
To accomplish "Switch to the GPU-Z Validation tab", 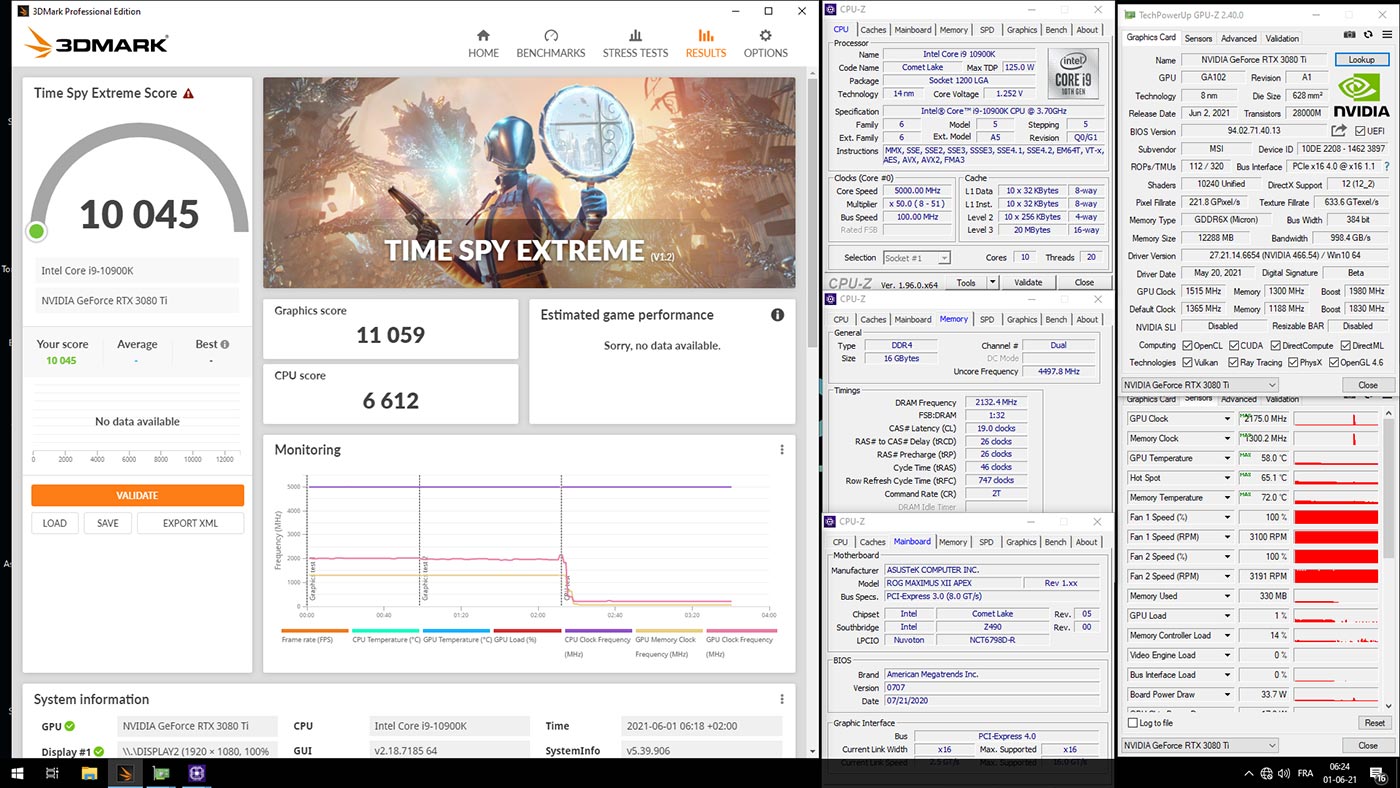I will tap(1282, 38).
